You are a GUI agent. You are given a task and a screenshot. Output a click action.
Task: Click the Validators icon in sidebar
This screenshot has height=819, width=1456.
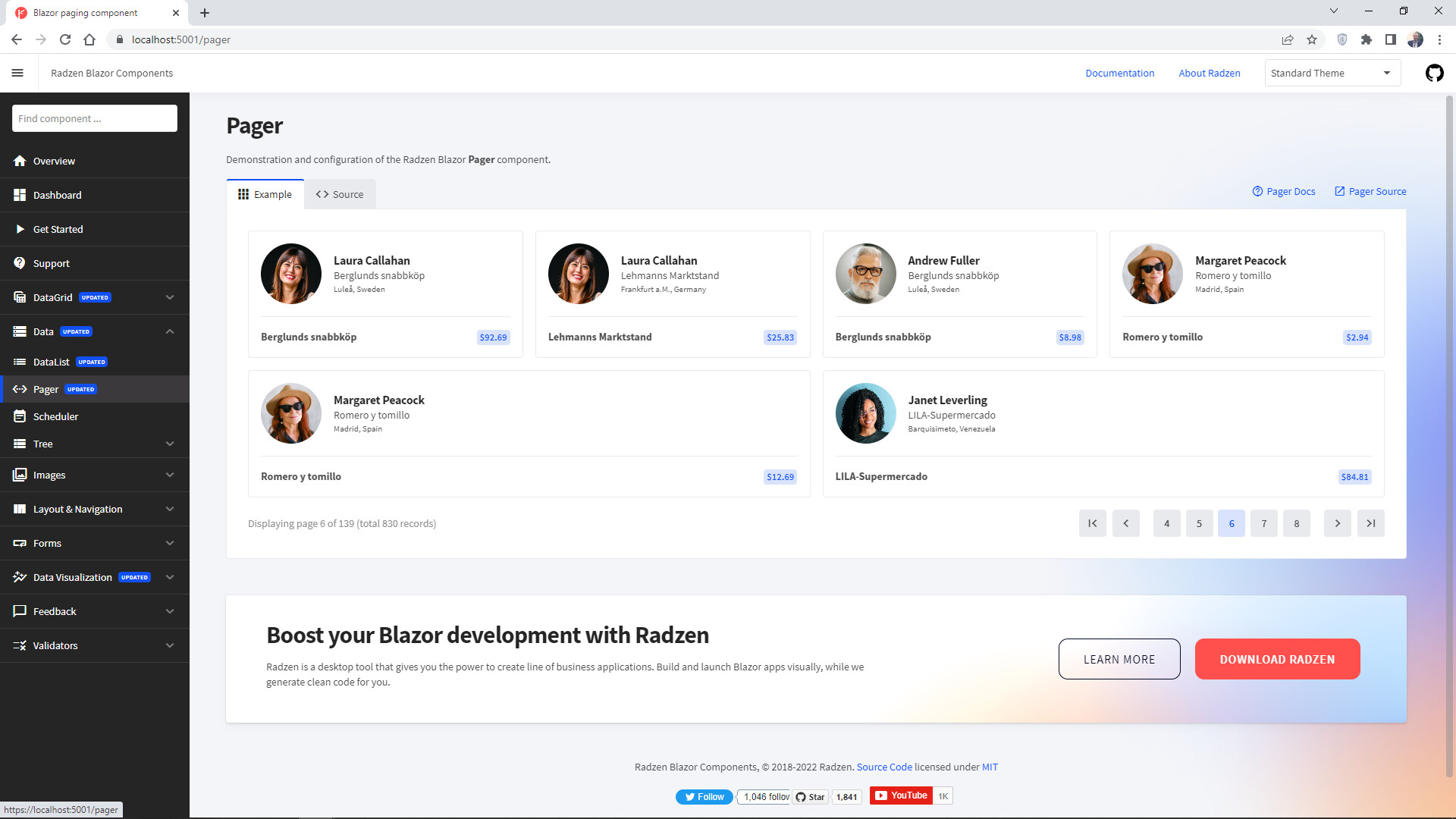[x=20, y=645]
